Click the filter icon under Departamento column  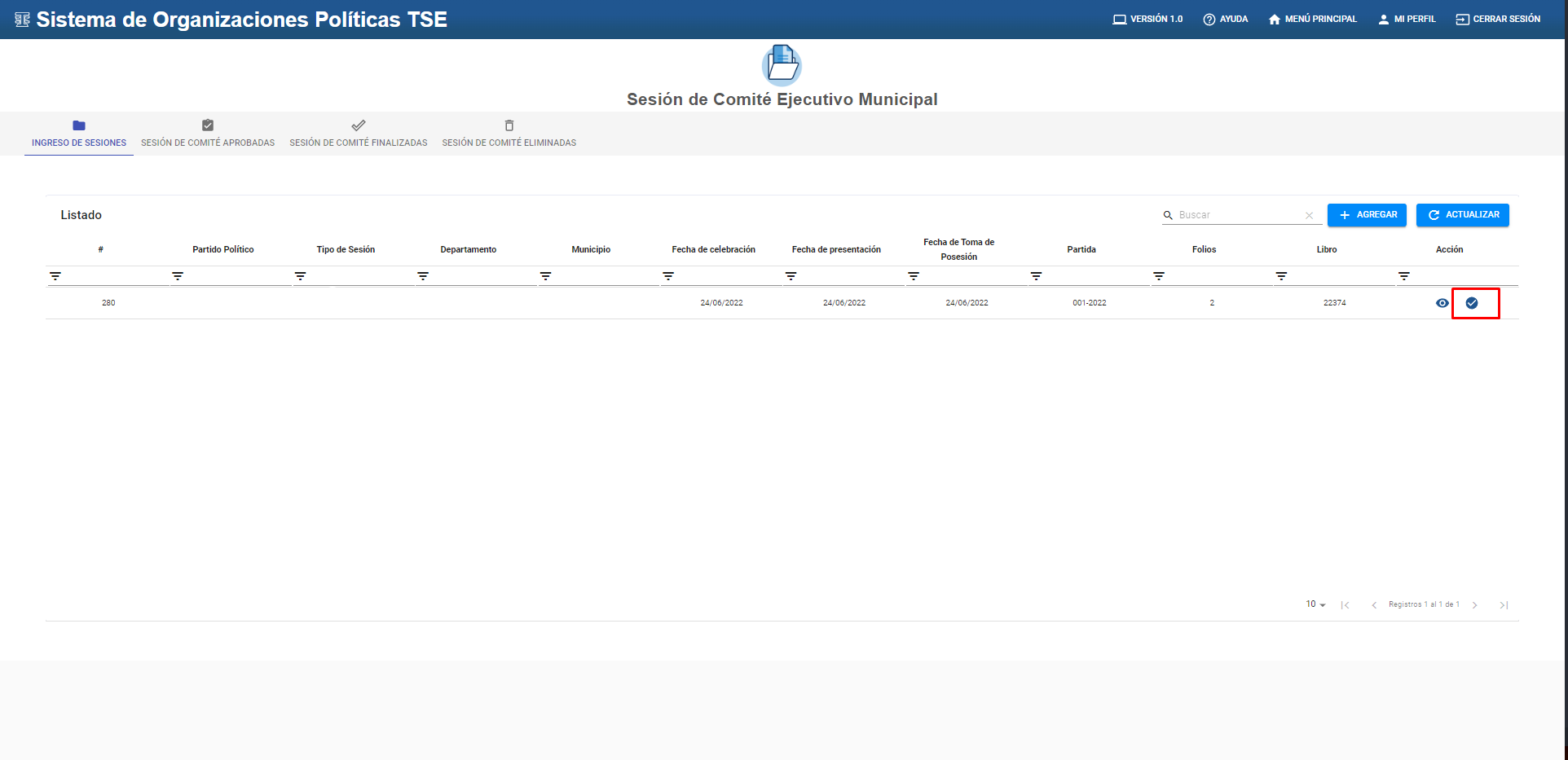coord(423,277)
